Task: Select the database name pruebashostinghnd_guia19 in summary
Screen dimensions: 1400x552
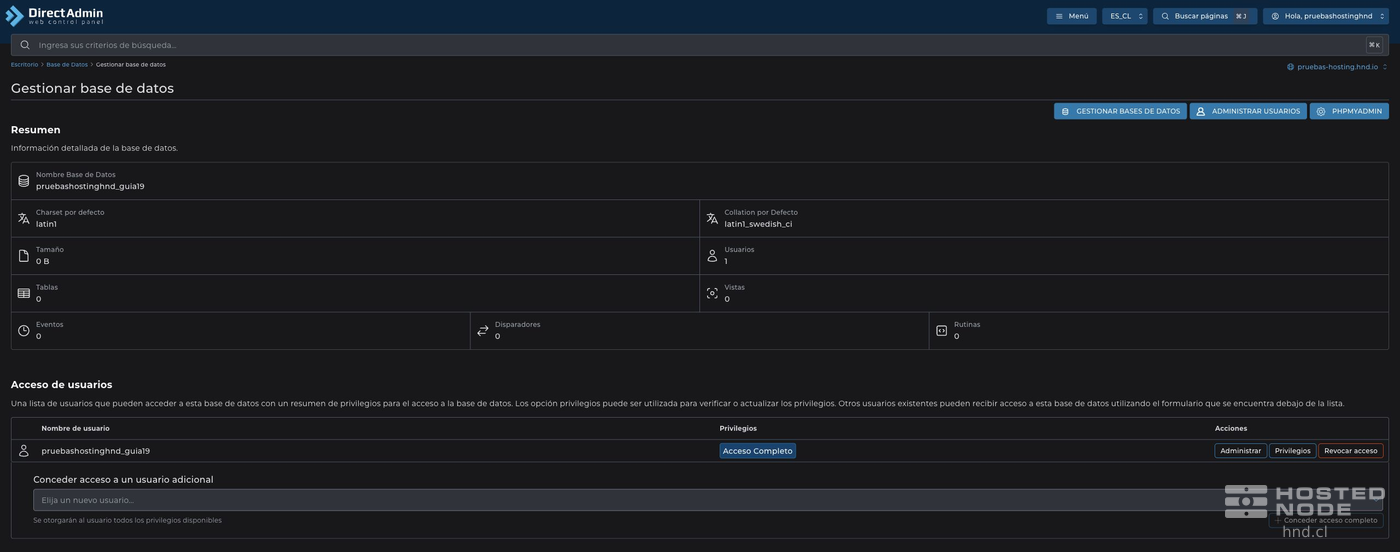Action: (x=90, y=186)
